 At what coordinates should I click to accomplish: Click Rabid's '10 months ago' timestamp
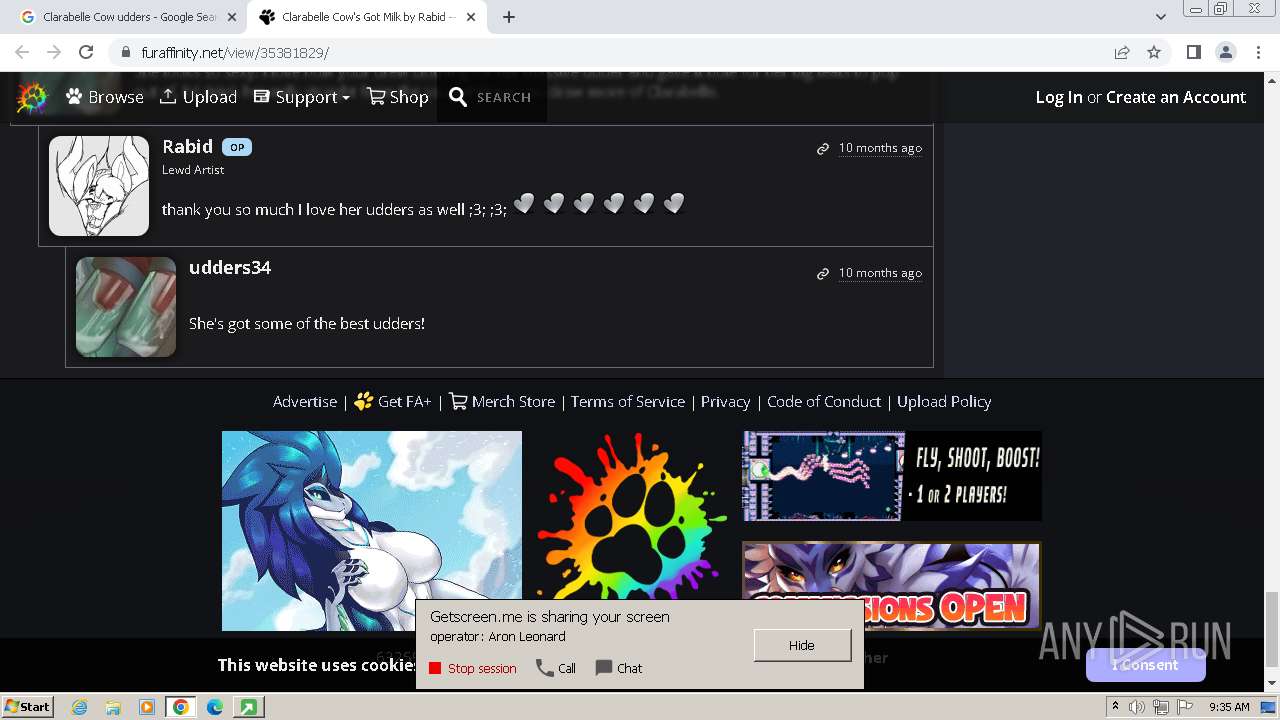[x=880, y=148]
